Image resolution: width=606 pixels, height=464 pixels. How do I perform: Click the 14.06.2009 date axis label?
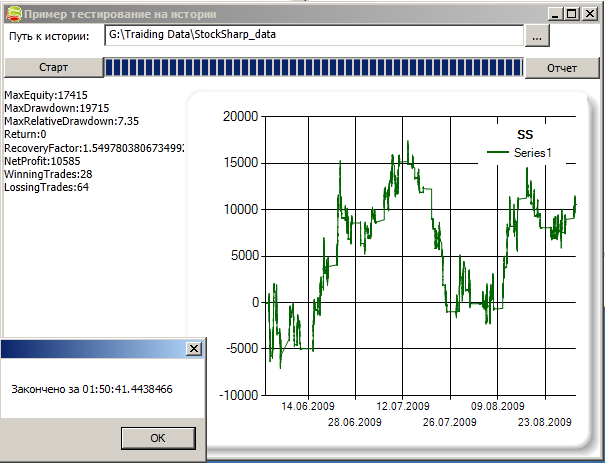tap(307, 407)
